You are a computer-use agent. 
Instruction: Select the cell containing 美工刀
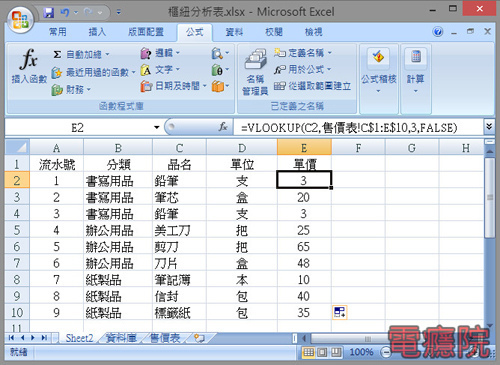coord(179,230)
